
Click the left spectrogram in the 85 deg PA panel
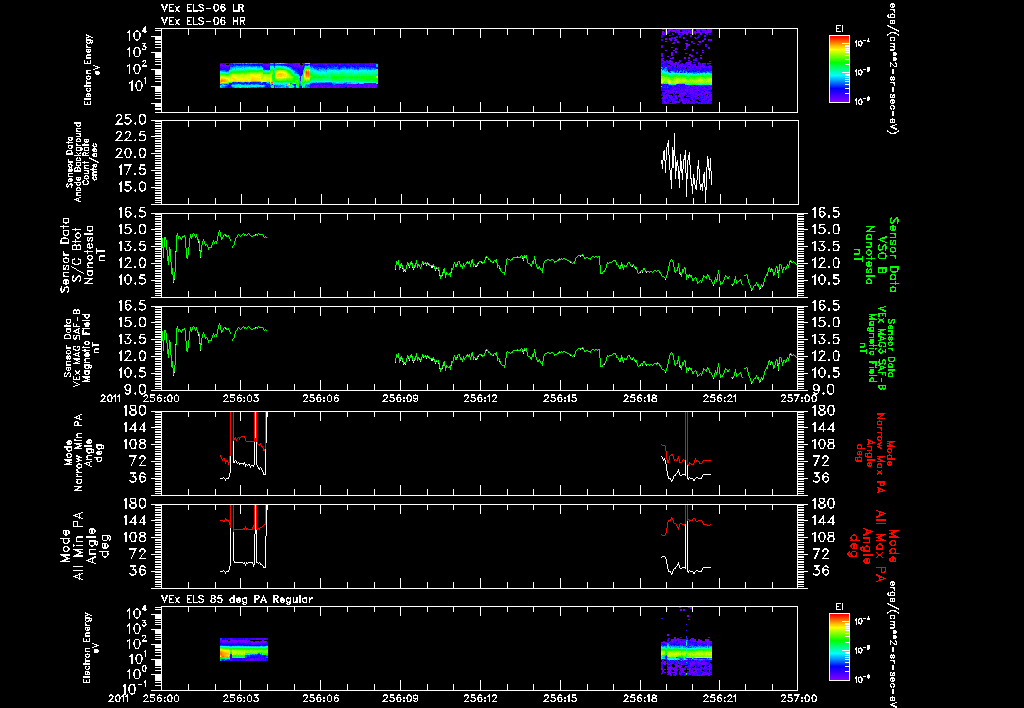coord(244,650)
